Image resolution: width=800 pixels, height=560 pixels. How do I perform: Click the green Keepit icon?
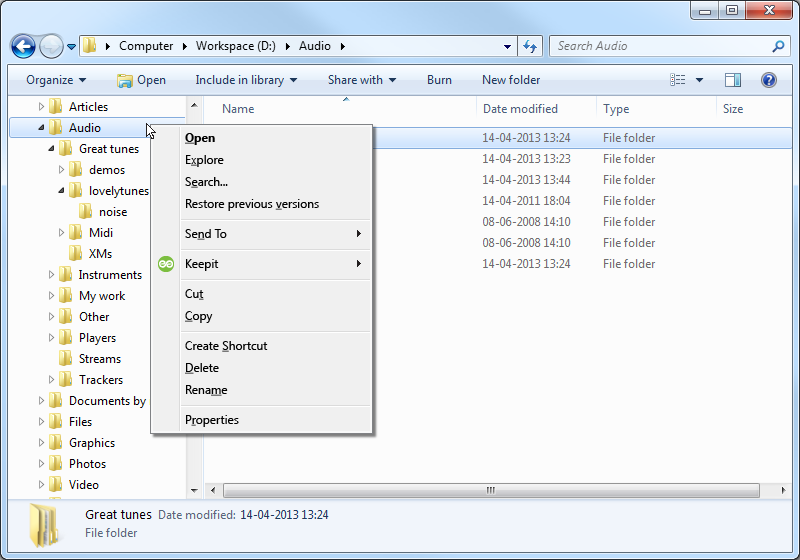point(166,264)
